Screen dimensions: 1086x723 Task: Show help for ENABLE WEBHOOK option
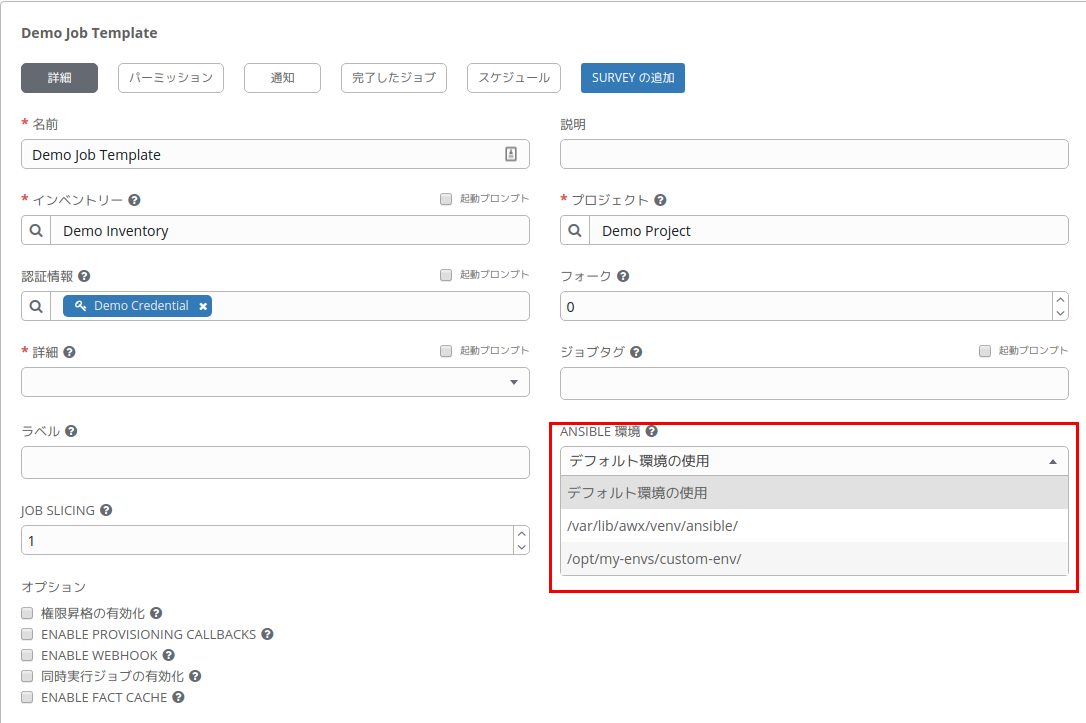coord(168,654)
